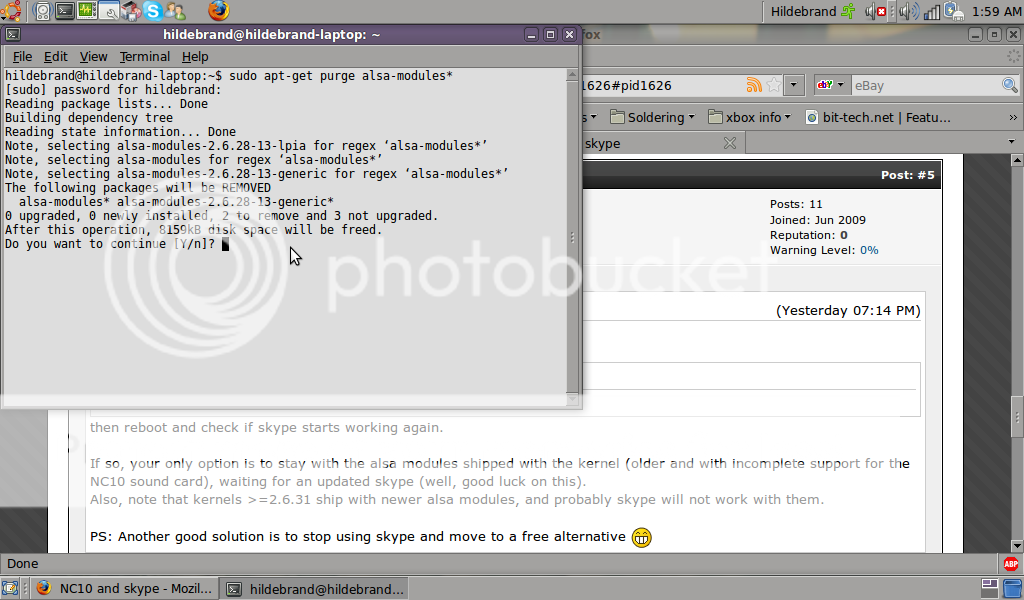Screen dimensions: 1024x600
Task: Click the grinning smiley emoticon
Action: 641,537
